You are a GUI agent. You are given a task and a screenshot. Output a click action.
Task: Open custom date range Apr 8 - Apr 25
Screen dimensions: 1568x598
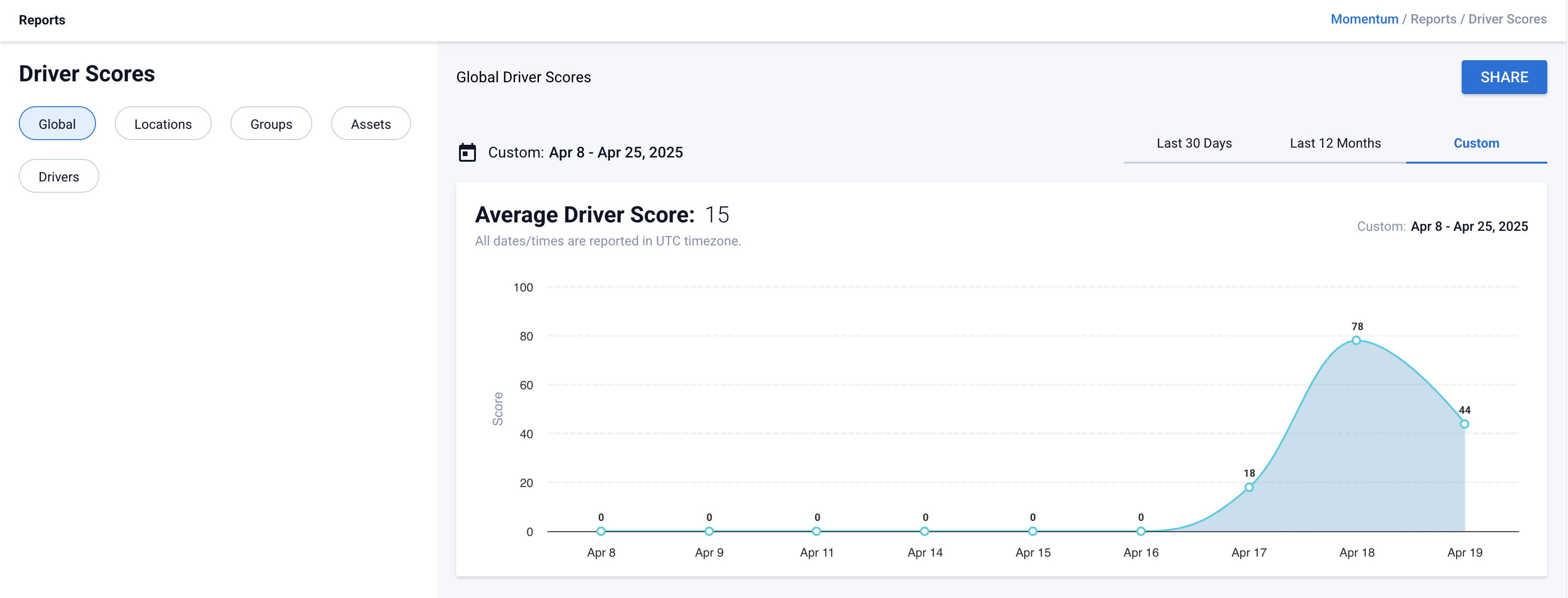point(615,153)
